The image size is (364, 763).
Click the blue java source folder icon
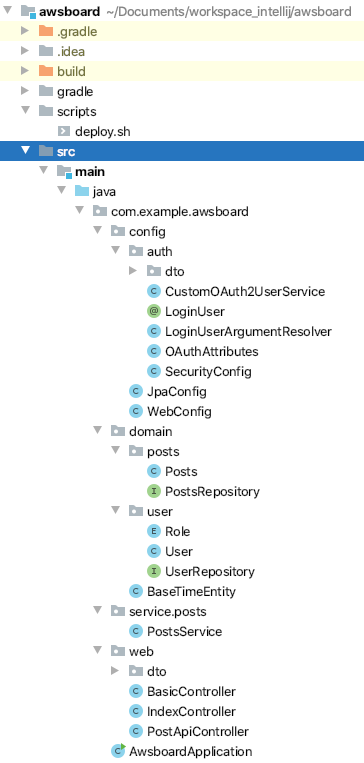click(x=81, y=191)
